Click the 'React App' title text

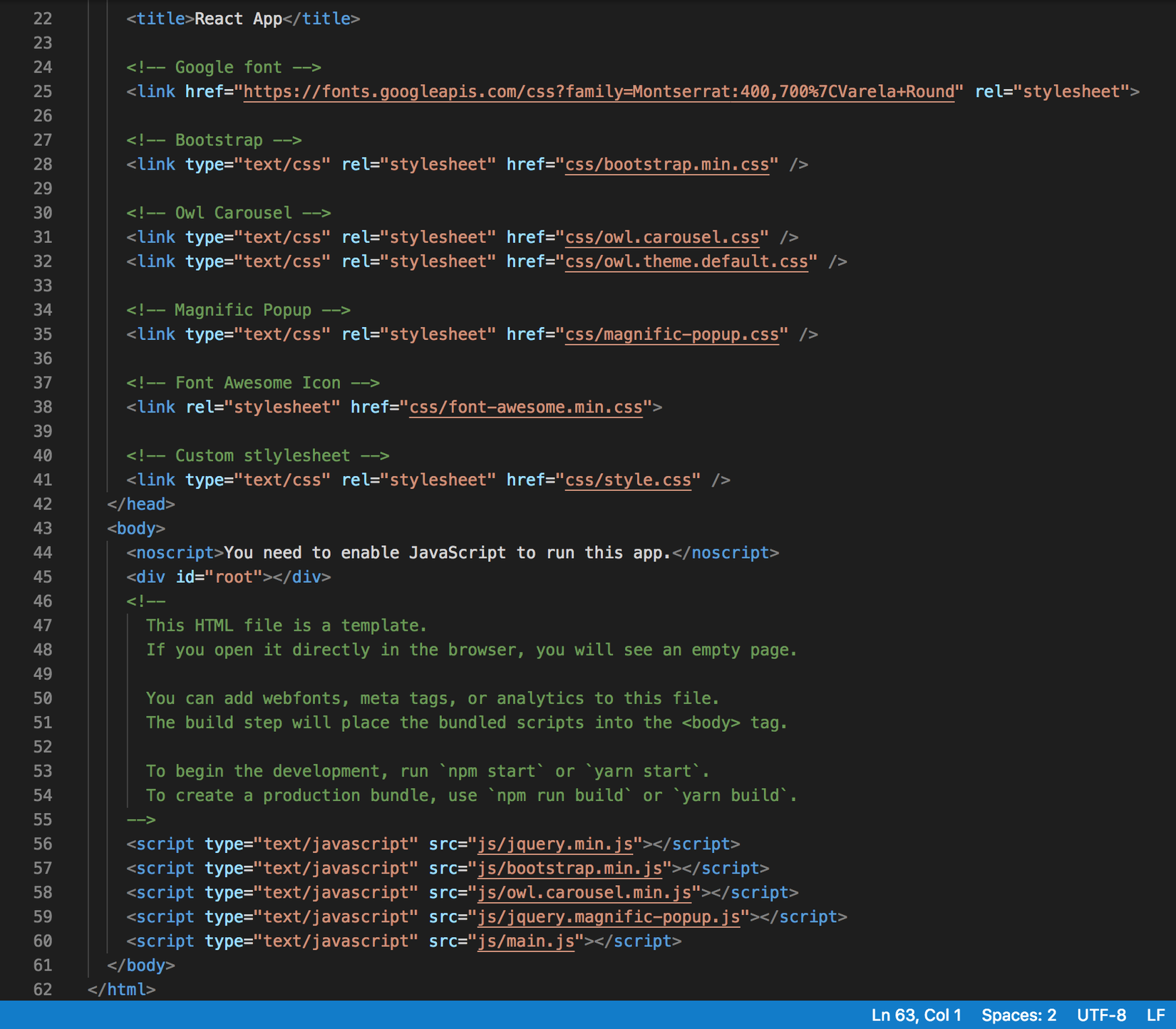pos(239,19)
